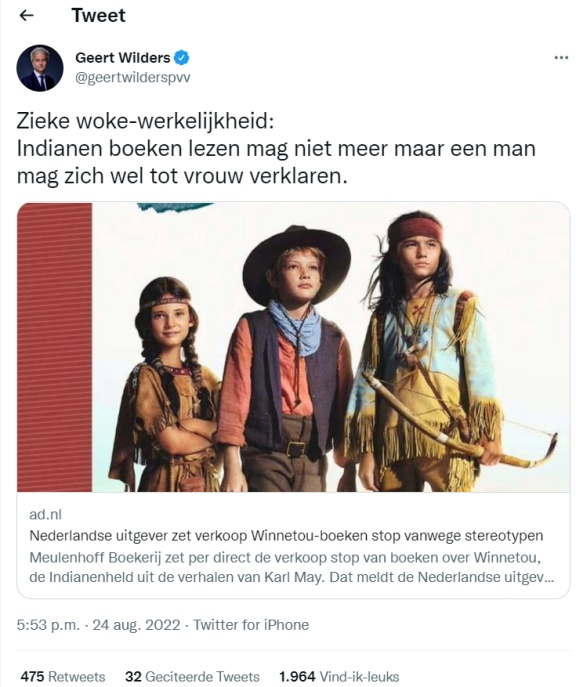576x687 pixels.
Task: Open the ad.nl source link
Action: point(46,514)
